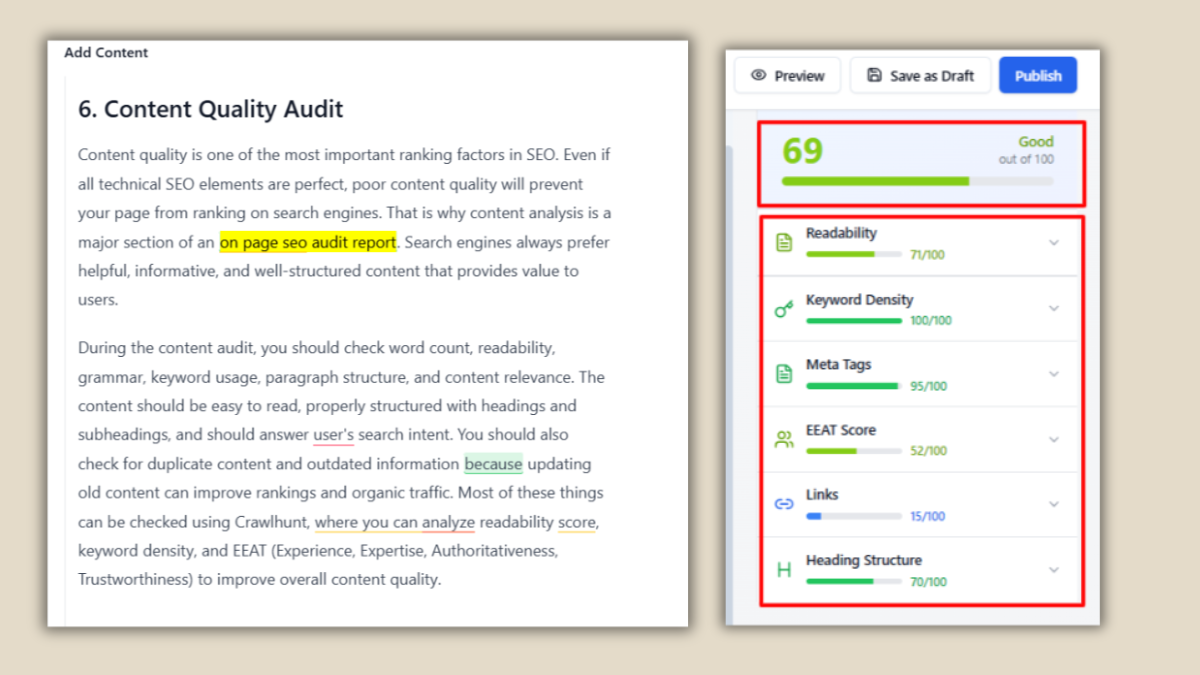Click the Meta Tags 95/100 bar
This screenshot has width=1200, height=675.
point(854,386)
